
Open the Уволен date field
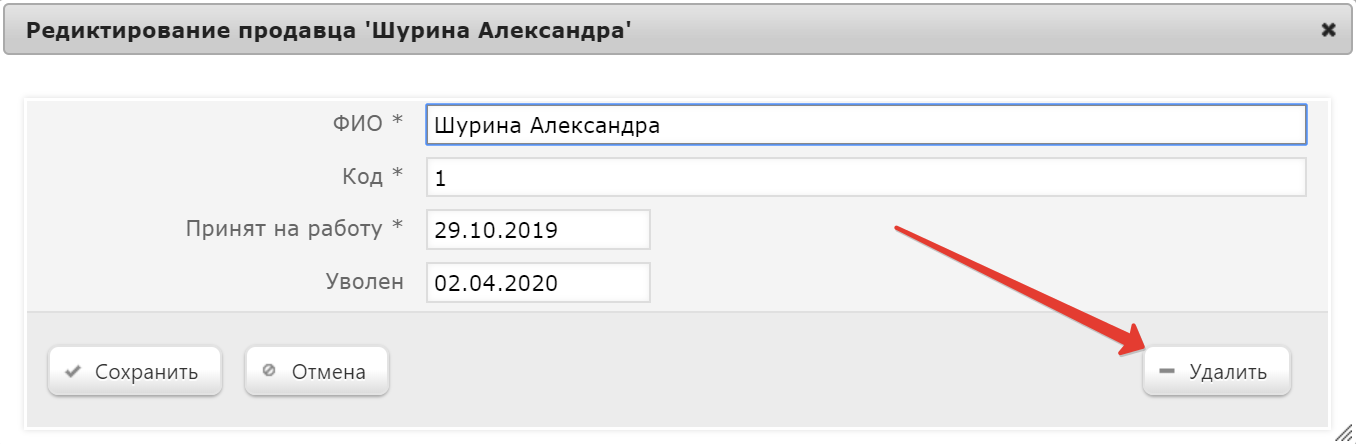click(x=538, y=282)
